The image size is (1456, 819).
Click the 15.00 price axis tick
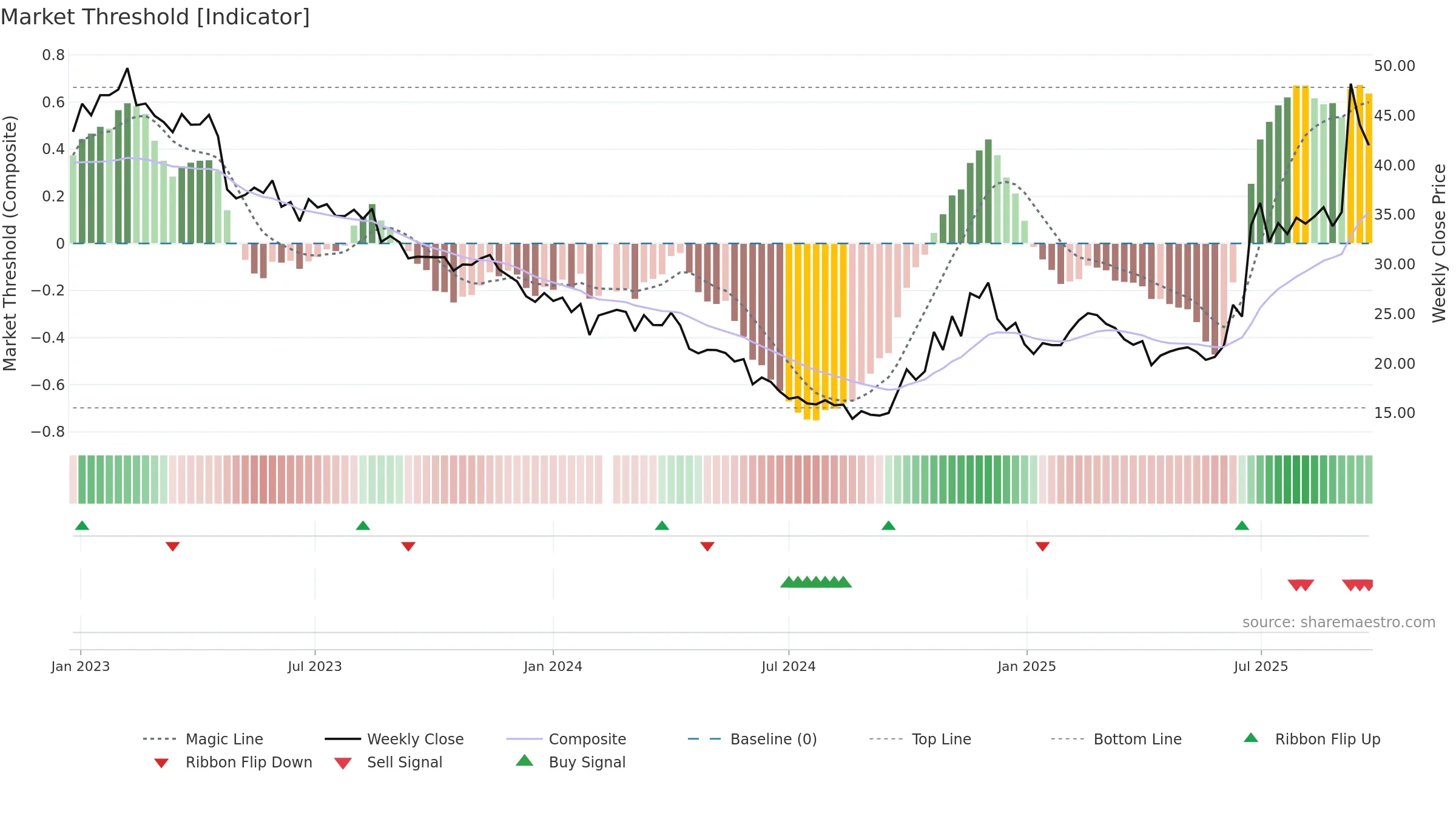click(x=1395, y=413)
